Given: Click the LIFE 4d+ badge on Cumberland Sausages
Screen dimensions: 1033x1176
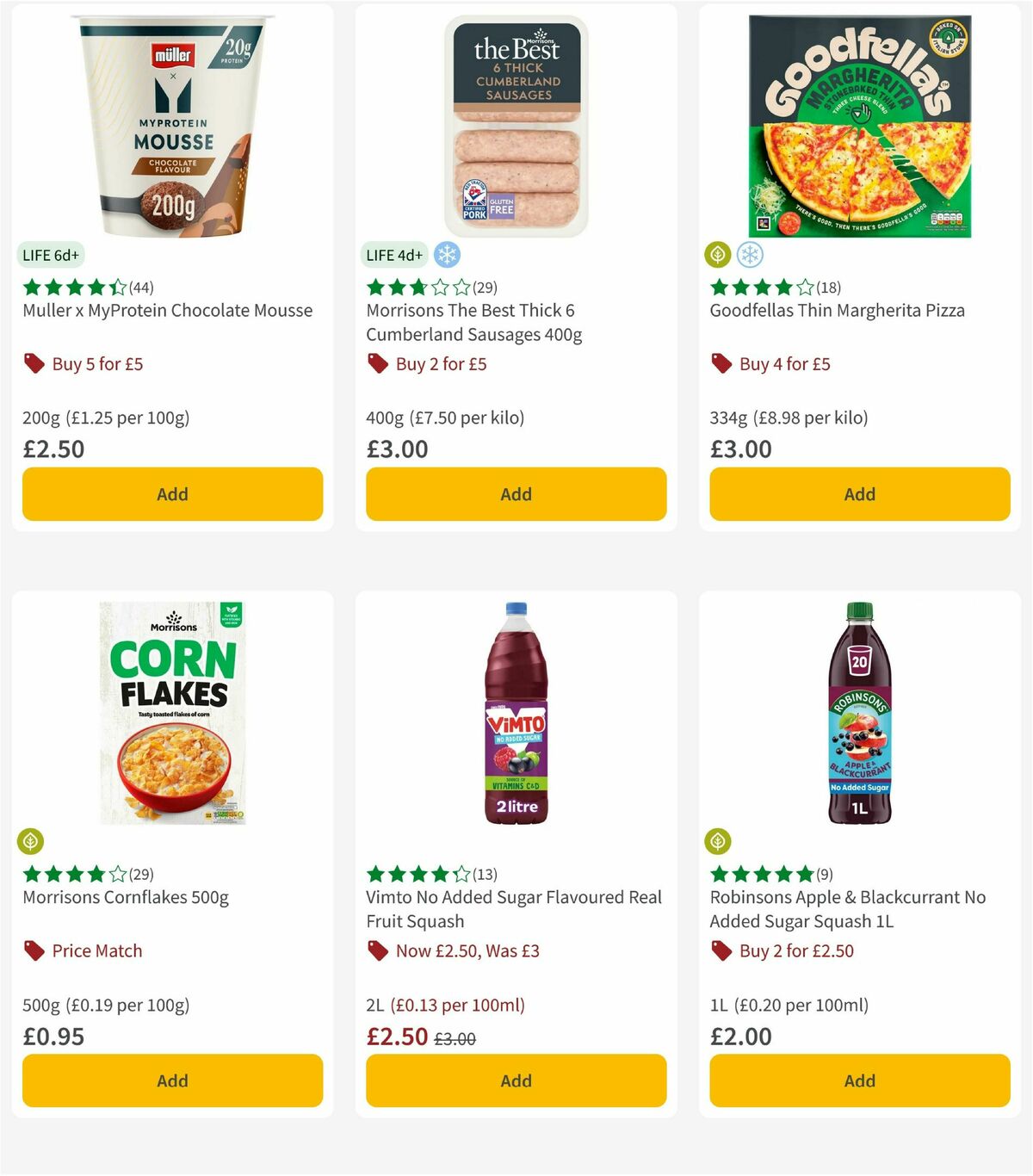Looking at the screenshot, I should pos(393,255).
